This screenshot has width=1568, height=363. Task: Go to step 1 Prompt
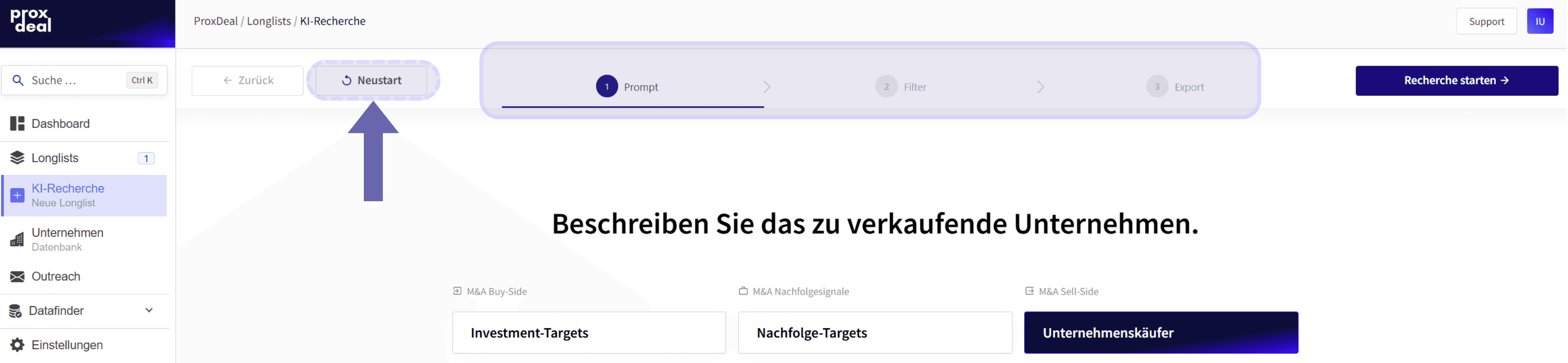pos(627,86)
